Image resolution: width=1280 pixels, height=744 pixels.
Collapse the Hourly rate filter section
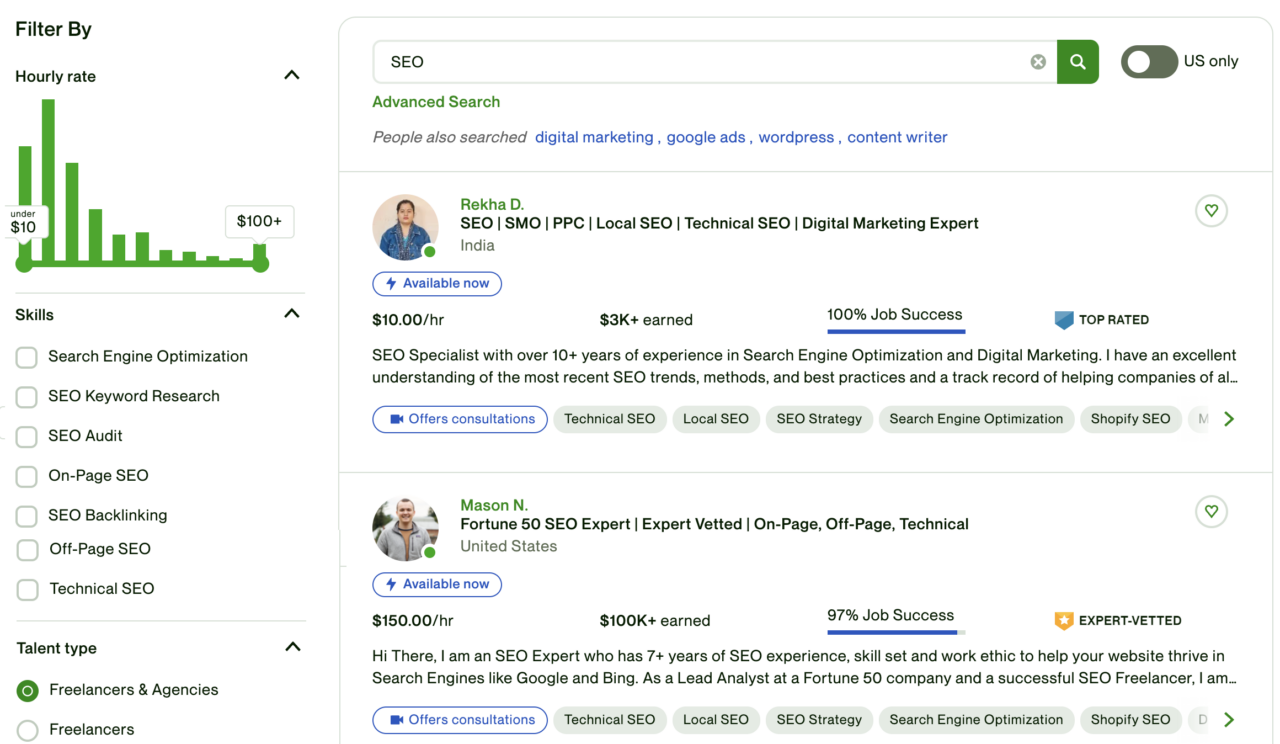coord(291,76)
